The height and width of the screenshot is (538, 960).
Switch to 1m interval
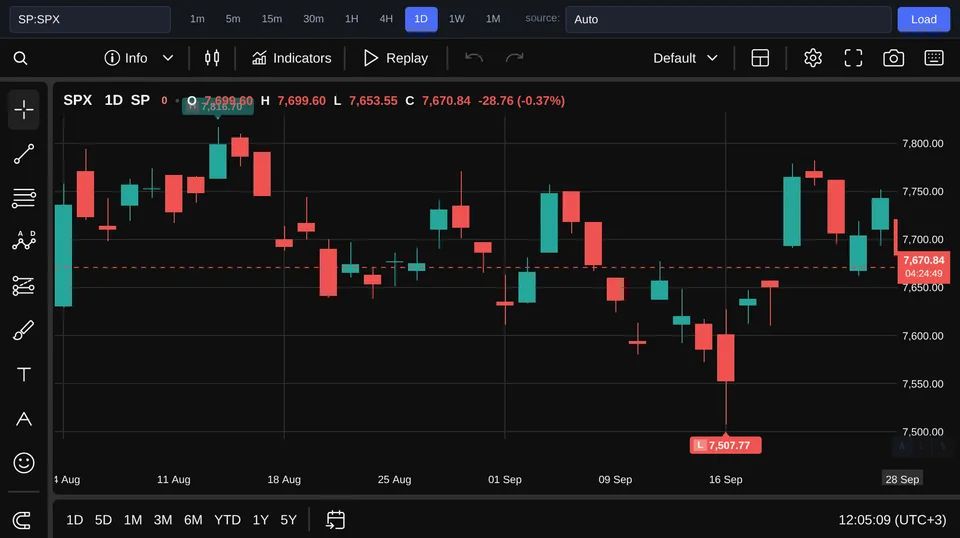pyautogui.click(x=197, y=19)
